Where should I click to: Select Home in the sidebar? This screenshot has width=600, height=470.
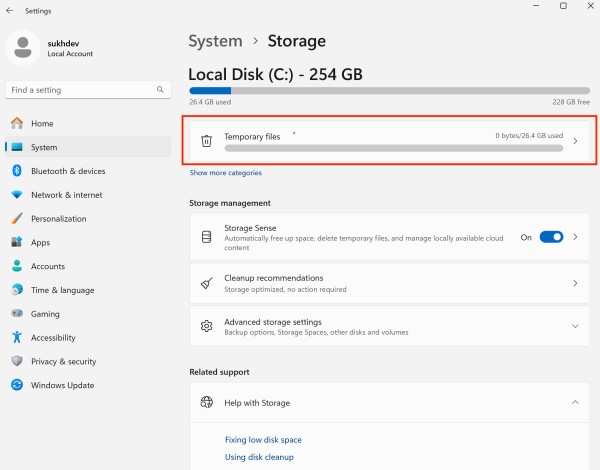(x=42, y=123)
